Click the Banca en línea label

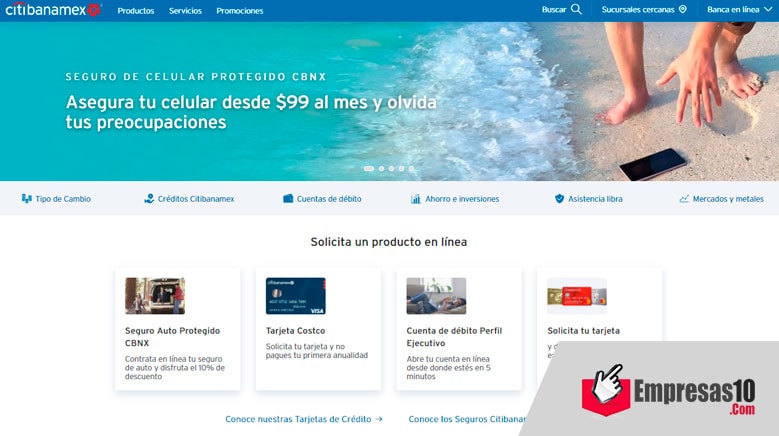point(733,9)
